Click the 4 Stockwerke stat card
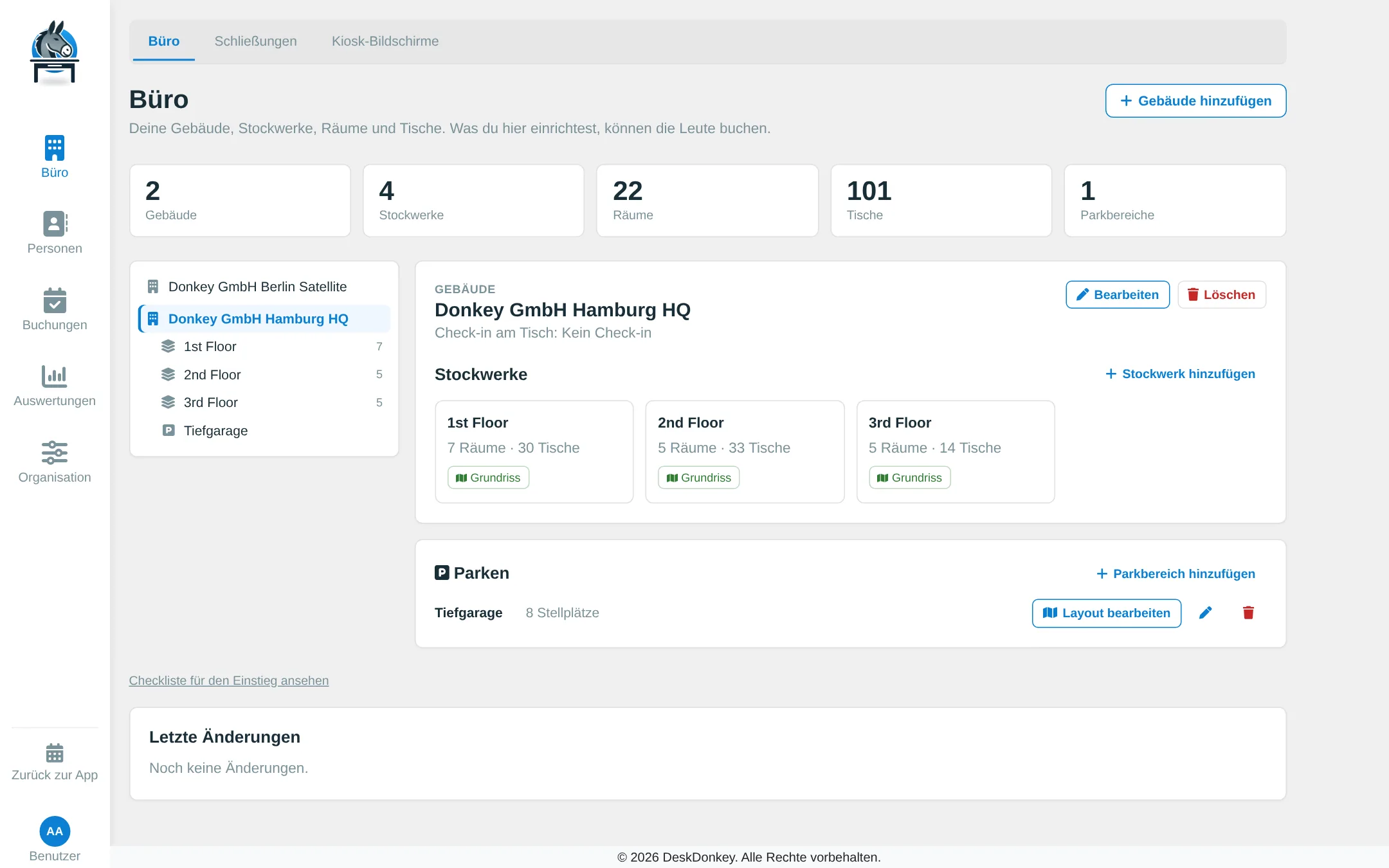Viewport: 1389px width, 868px height. [473, 201]
